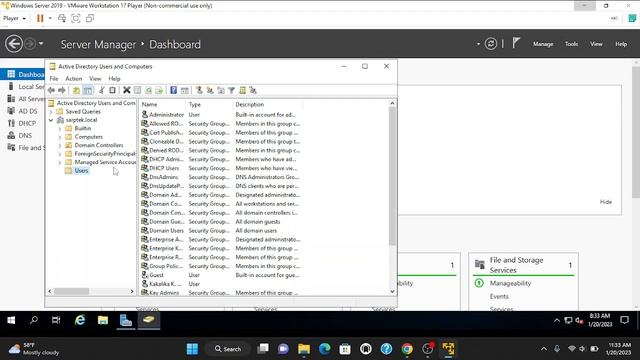Click the Filter funnel toolbar icon

(x=231, y=90)
